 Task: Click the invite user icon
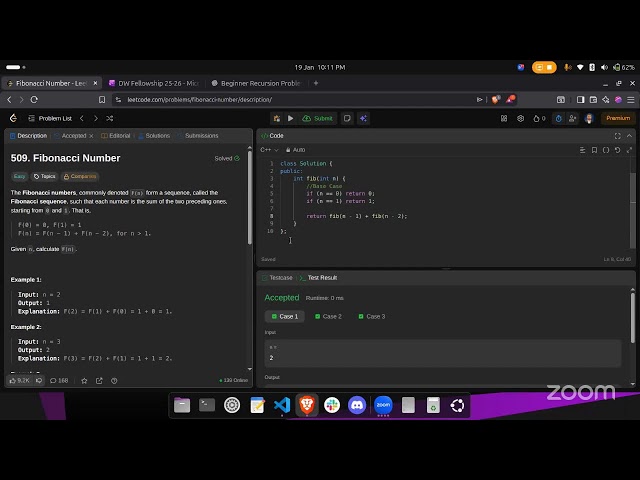pyautogui.click(x=573, y=118)
